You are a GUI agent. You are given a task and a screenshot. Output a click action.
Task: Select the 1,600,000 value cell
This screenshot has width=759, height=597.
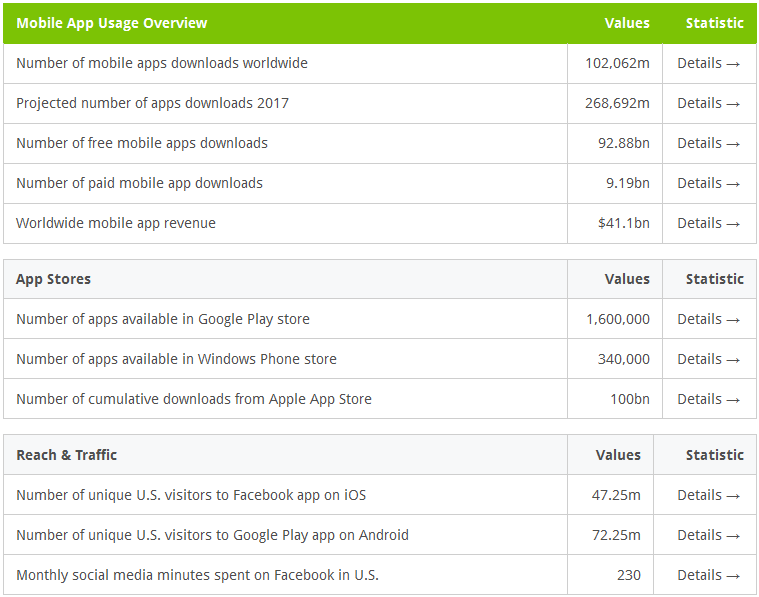(615, 319)
